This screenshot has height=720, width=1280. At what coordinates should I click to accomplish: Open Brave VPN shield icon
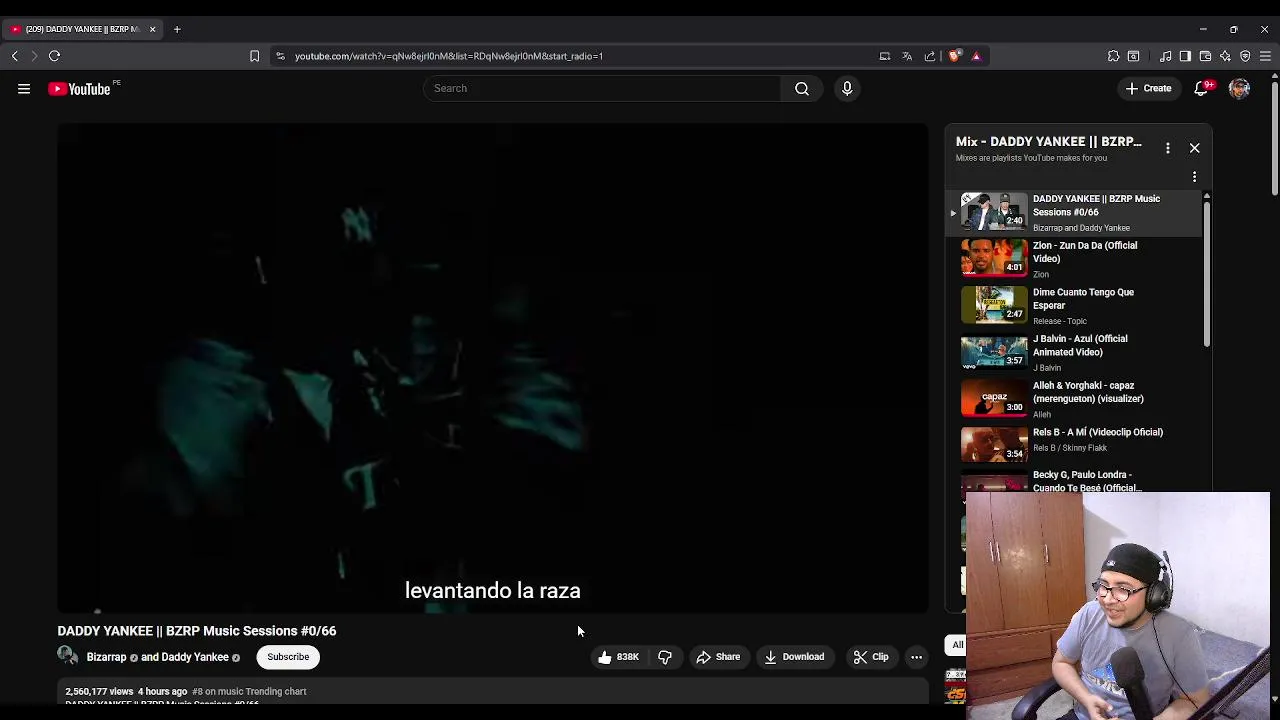pos(1245,56)
